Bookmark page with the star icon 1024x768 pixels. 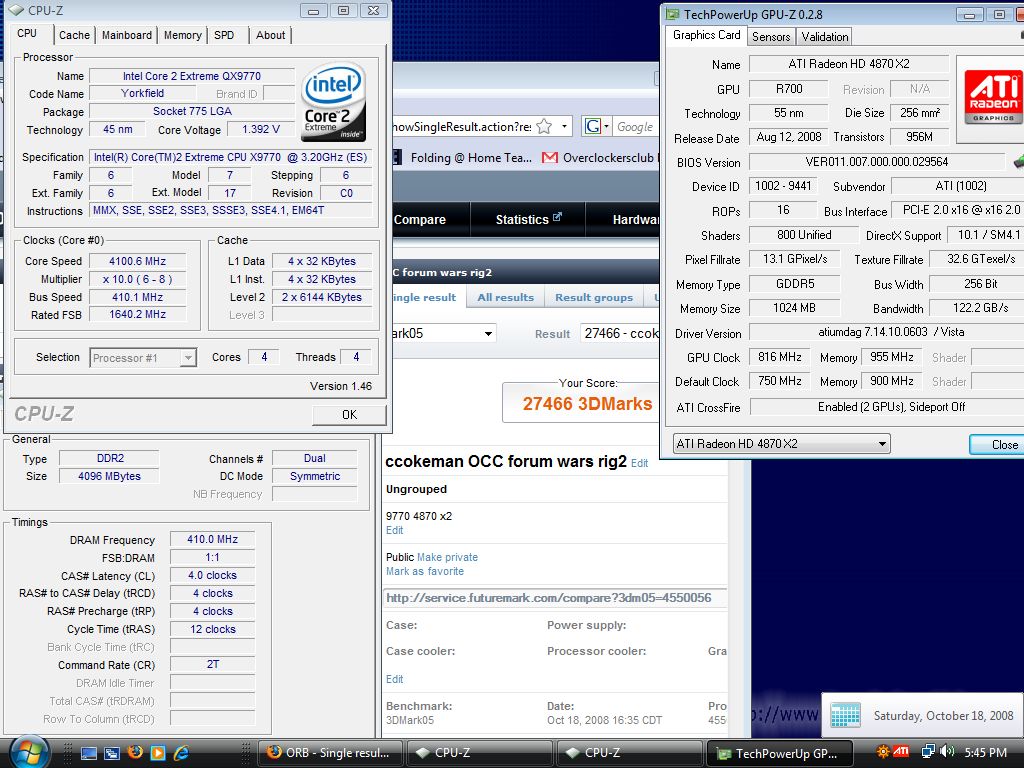point(544,126)
